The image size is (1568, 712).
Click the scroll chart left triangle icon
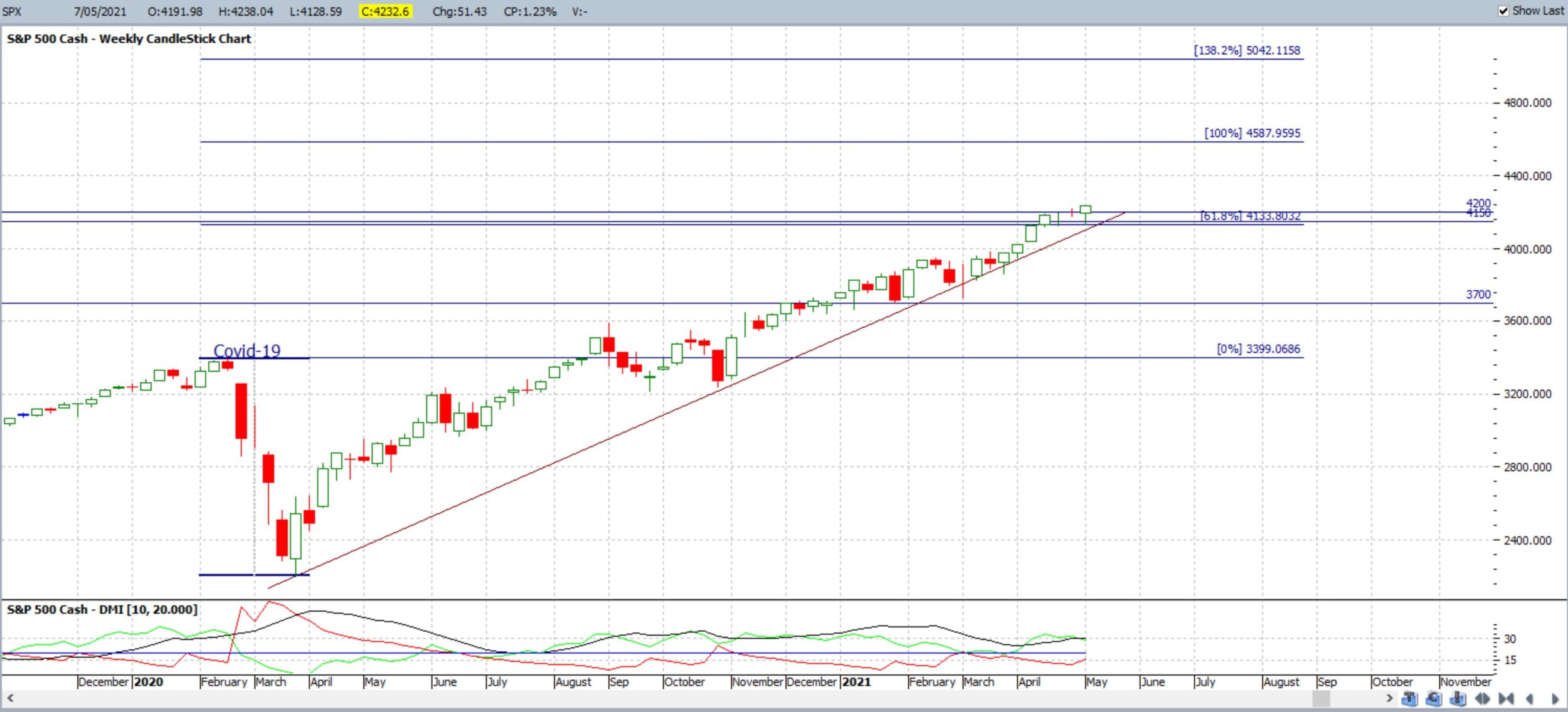tap(1530, 698)
